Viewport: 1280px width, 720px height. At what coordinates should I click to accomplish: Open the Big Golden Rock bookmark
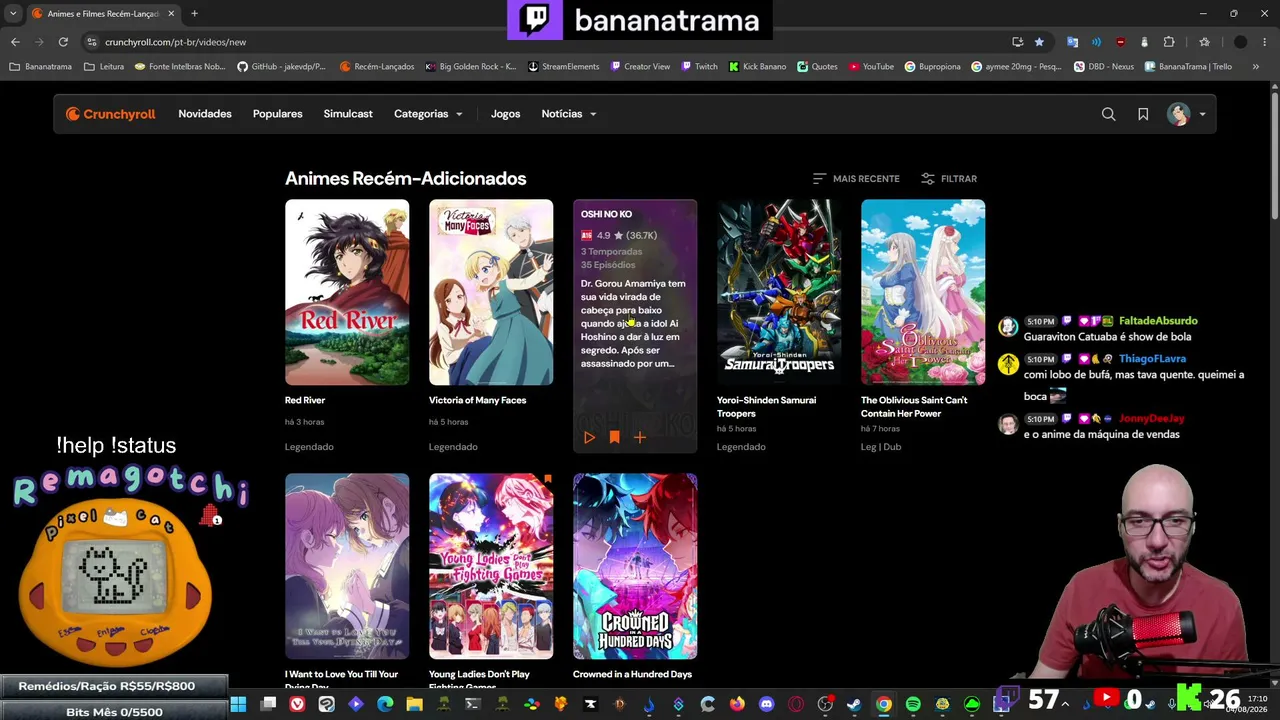(471, 67)
